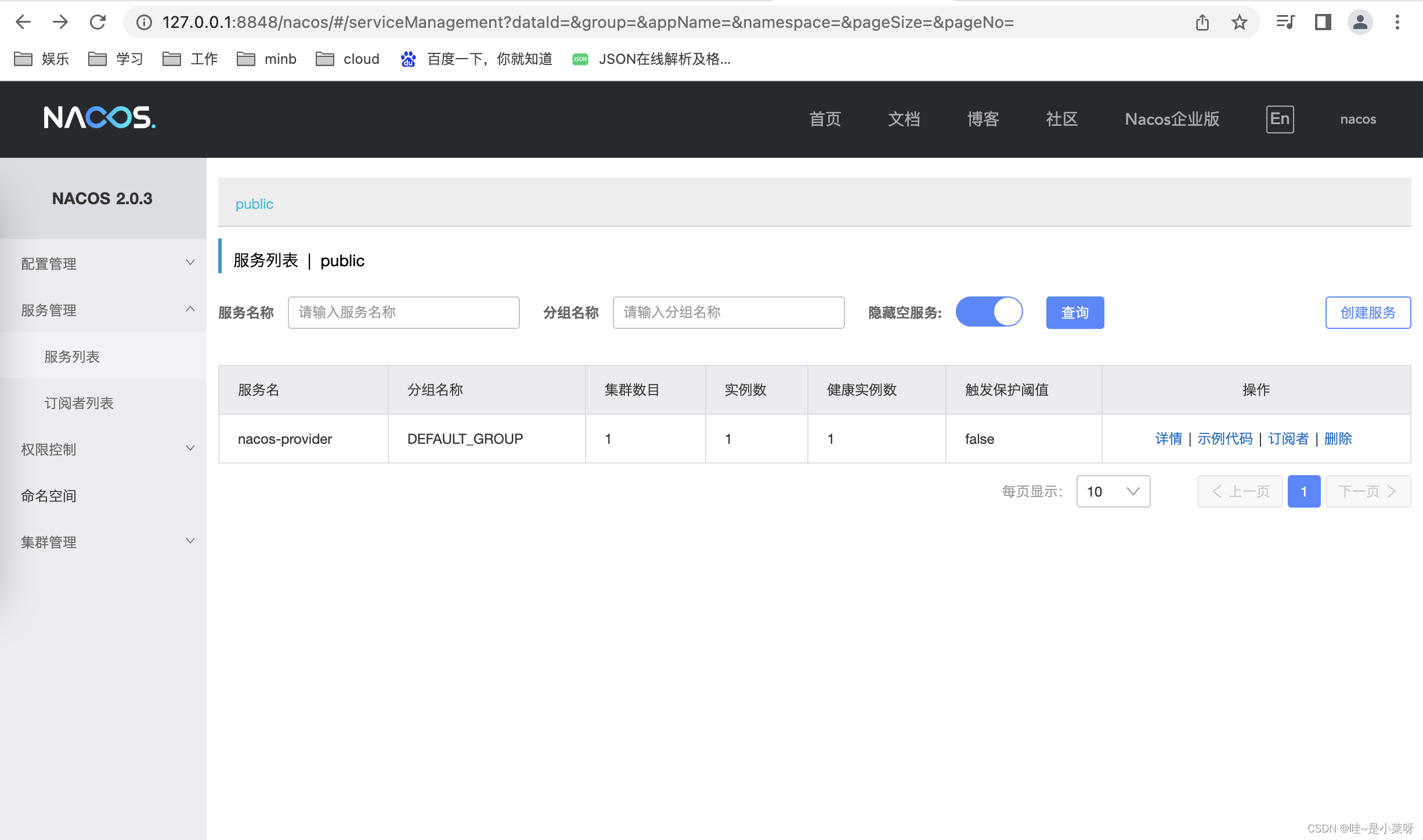Go to 首页 in top navigation
This screenshot has width=1423, height=840.
pyautogui.click(x=825, y=119)
